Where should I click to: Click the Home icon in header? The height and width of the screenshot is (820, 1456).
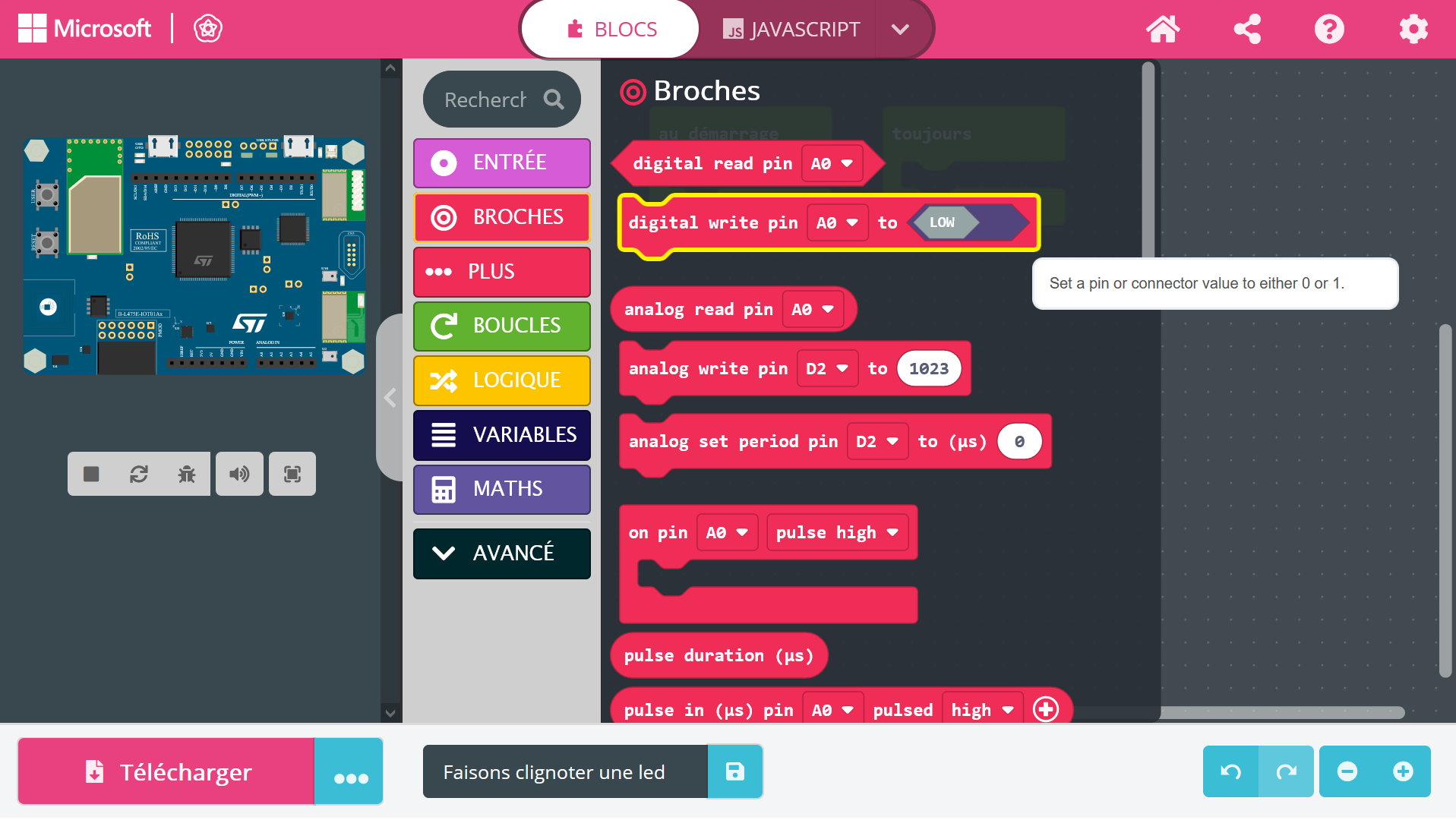(x=1162, y=30)
